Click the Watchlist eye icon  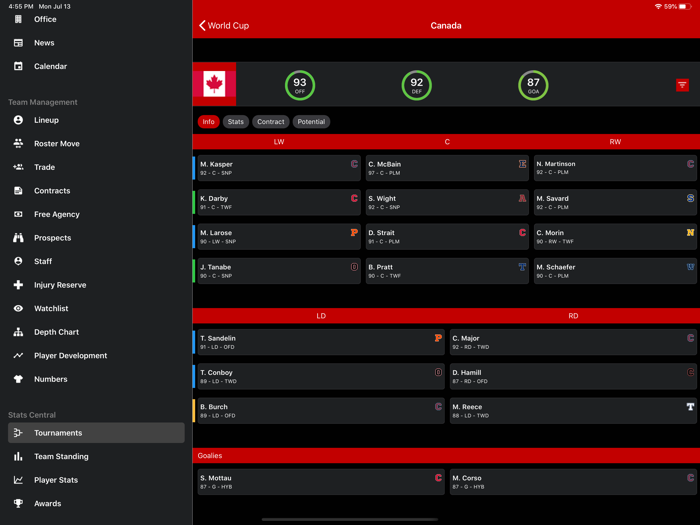pyautogui.click(x=18, y=308)
